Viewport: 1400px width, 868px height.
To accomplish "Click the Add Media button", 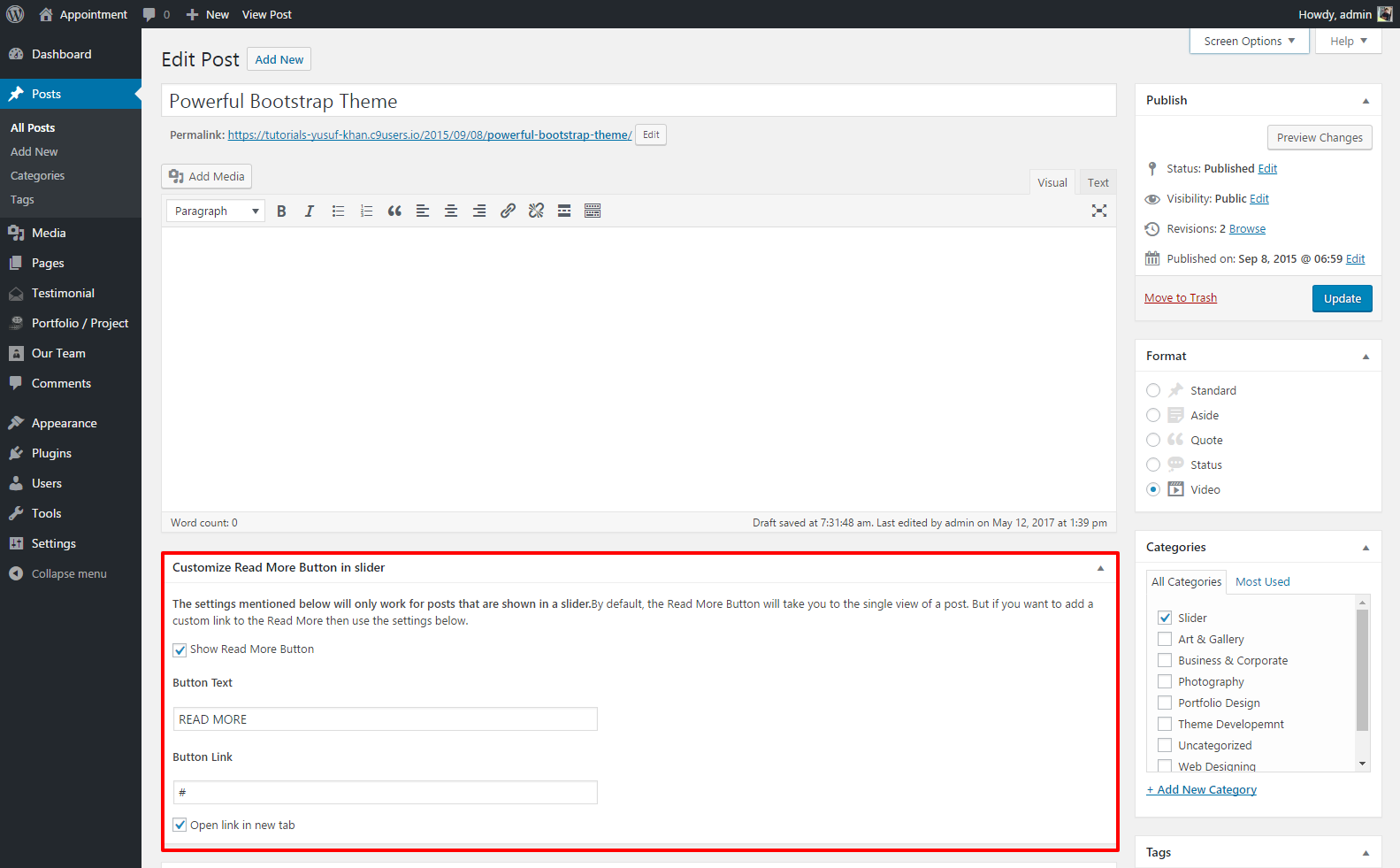I will 207,176.
